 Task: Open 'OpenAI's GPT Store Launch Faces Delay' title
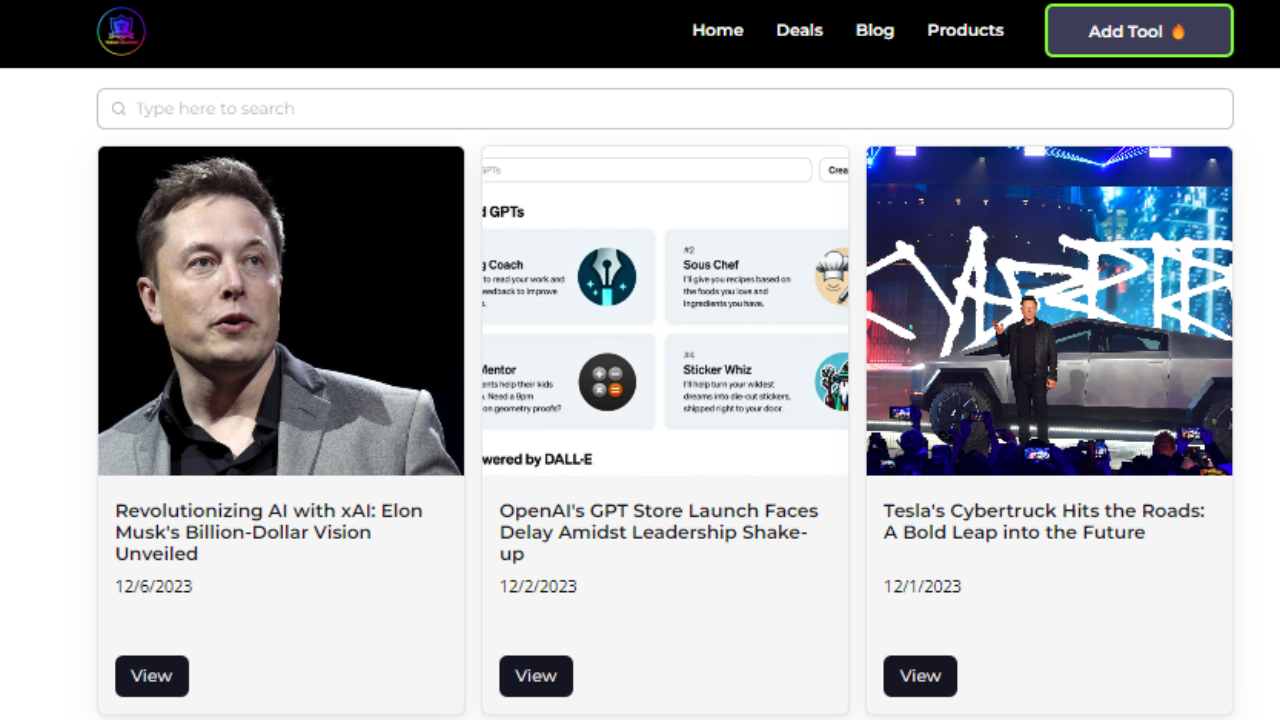click(x=659, y=532)
